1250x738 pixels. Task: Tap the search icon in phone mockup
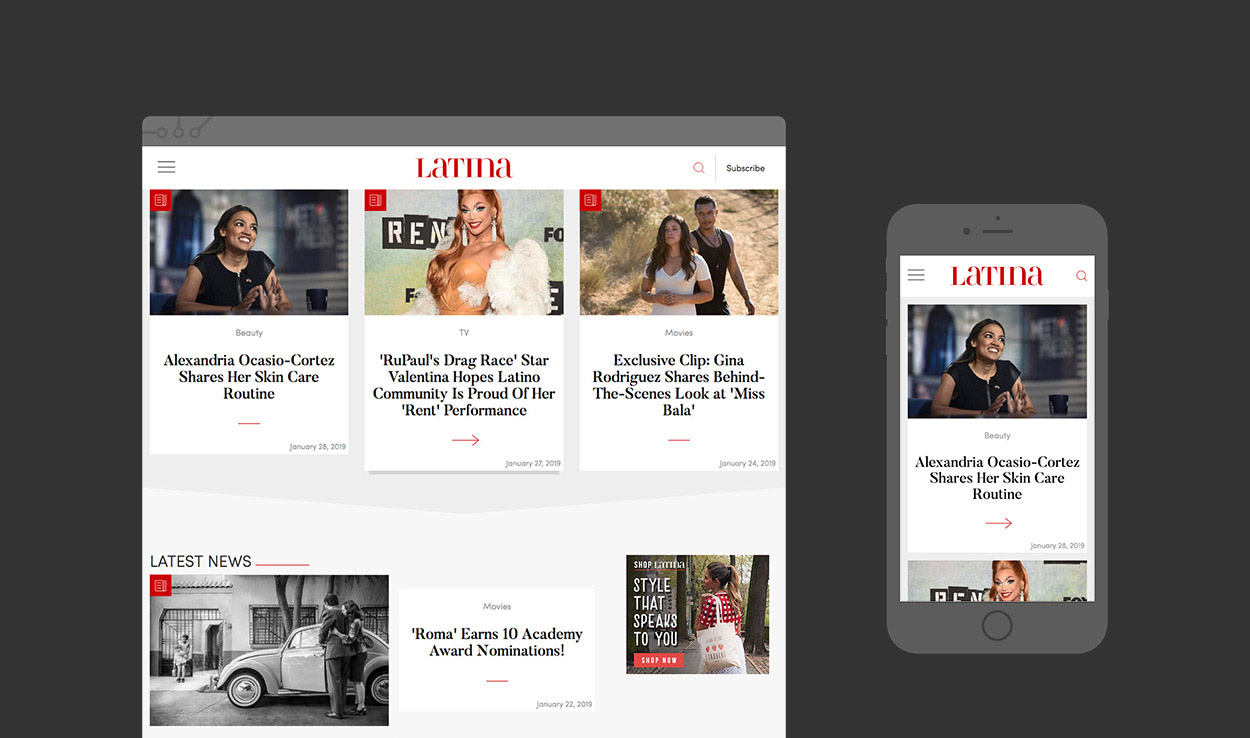1081,276
